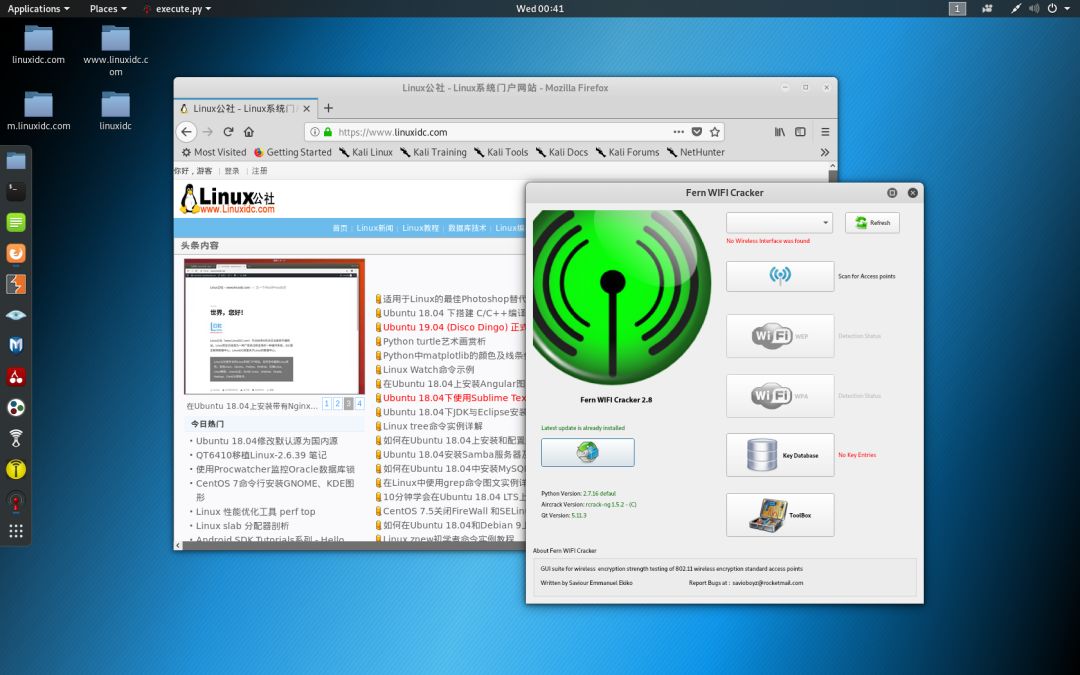
Task: Click the globe update button in Fern
Action: (588, 453)
